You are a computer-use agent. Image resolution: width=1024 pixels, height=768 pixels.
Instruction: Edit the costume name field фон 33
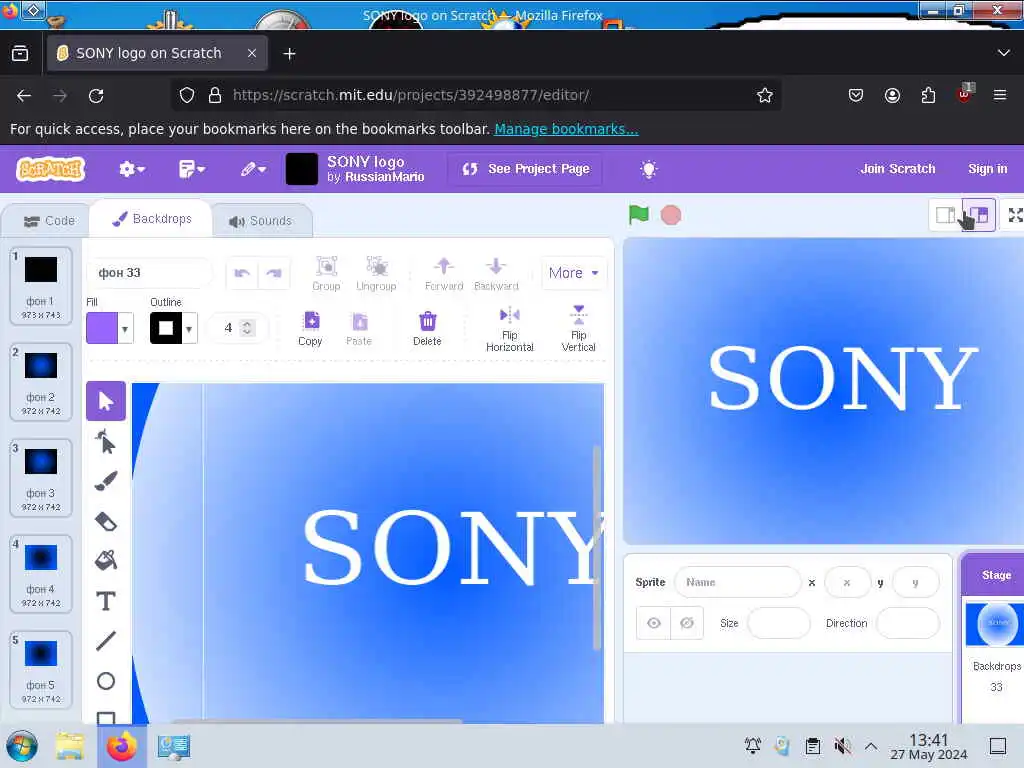[x=150, y=273]
